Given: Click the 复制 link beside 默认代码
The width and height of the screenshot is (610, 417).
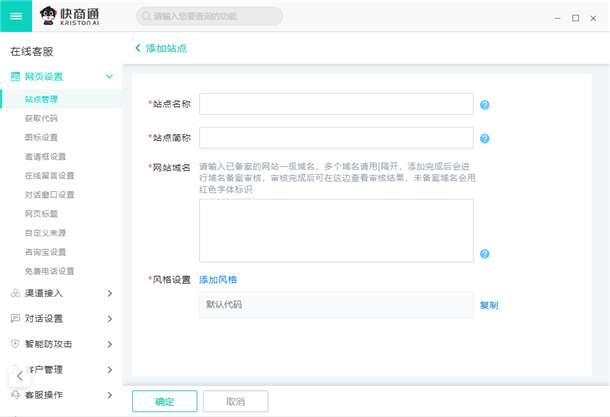Looking at the screenshot, I should [488, 304].
